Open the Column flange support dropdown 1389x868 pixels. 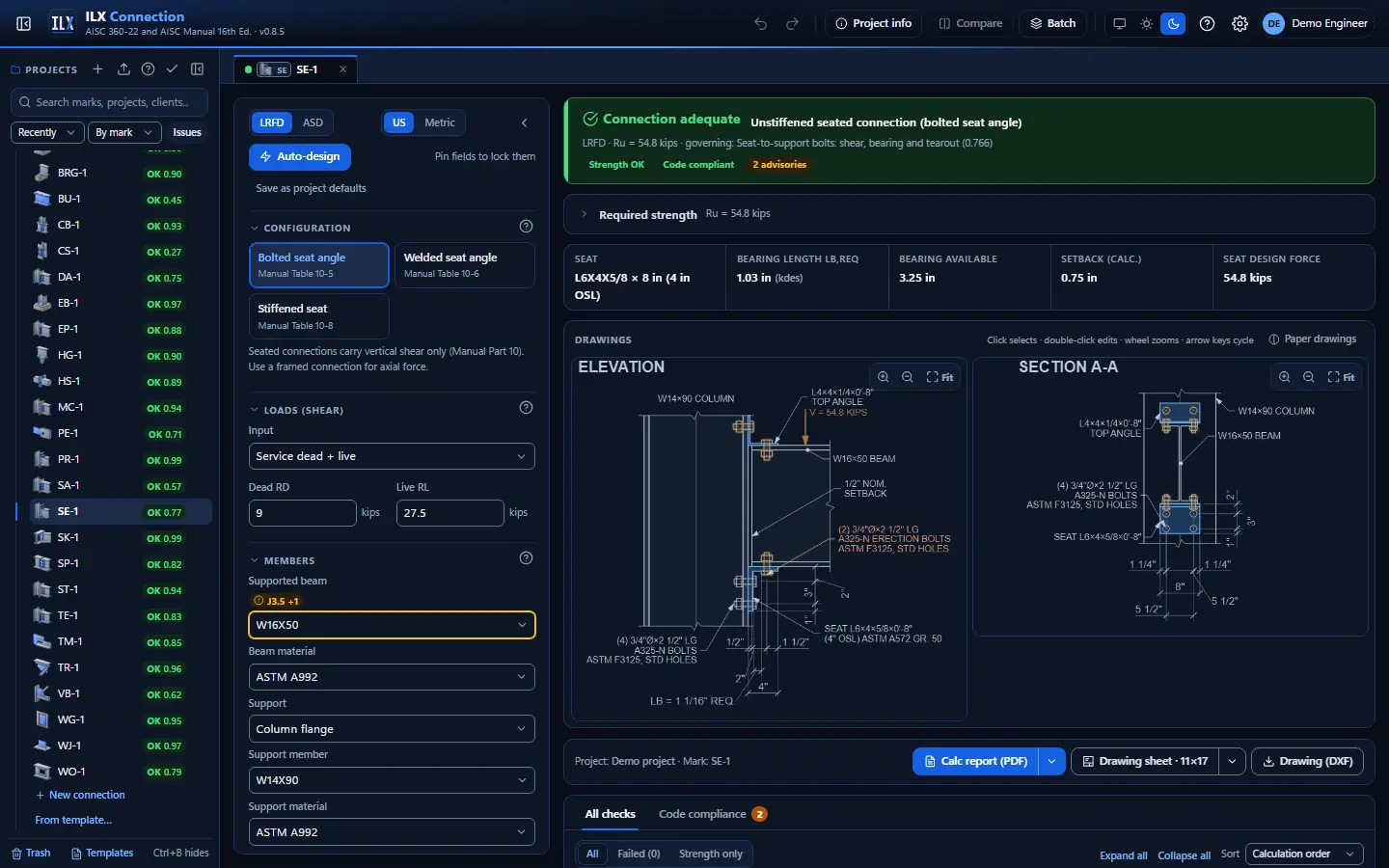point(392,729)
